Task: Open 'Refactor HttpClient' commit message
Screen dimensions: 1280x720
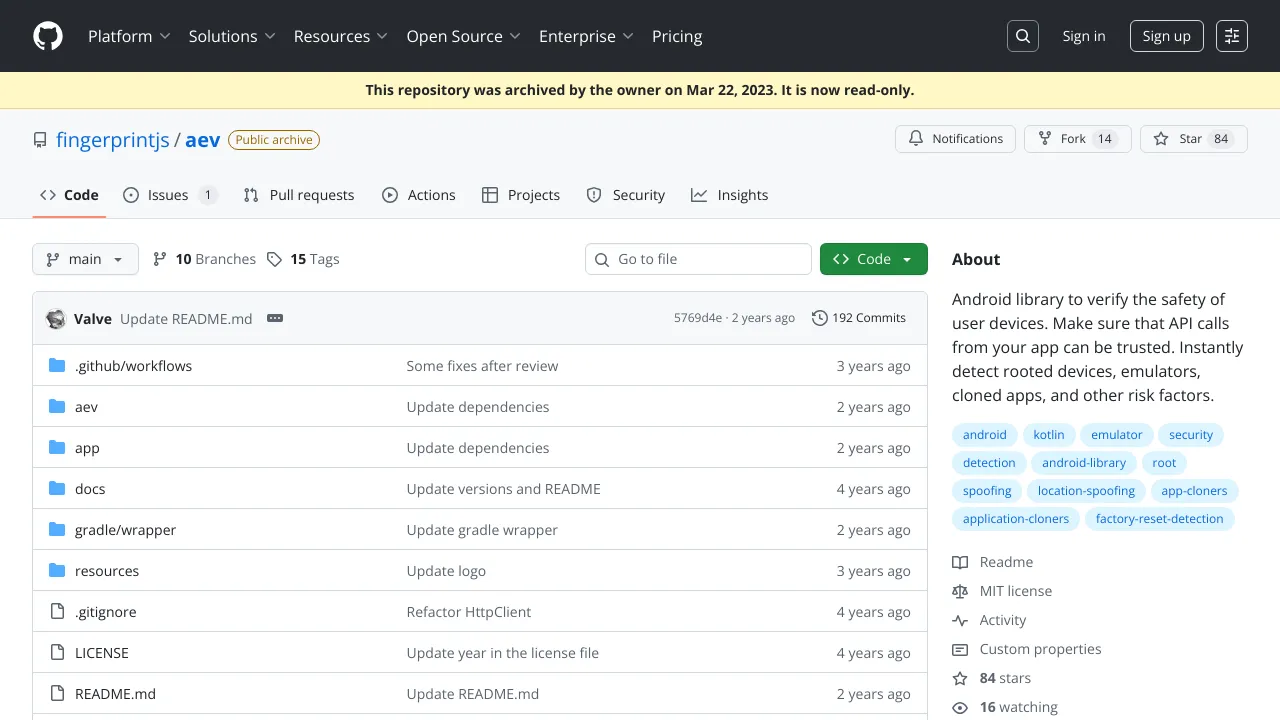Action: 469,612
